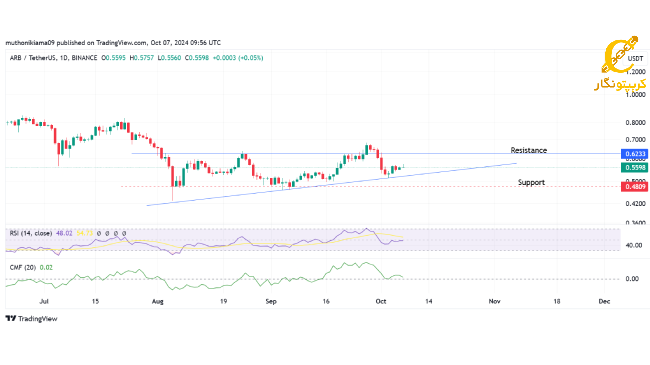Click the high price H0.5757 in header
Screen dimensions: 650x365
[142, 58]
